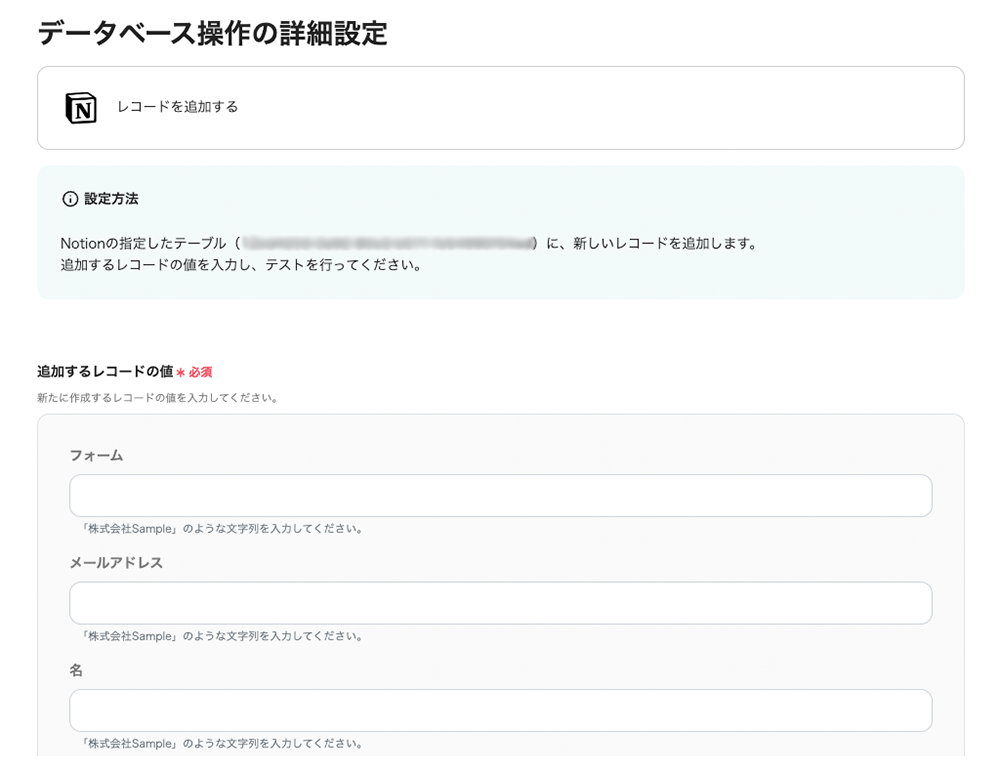Click the blurred Notion table ID
This screenshot has height=777, width=1000.
tap(388, 243)
